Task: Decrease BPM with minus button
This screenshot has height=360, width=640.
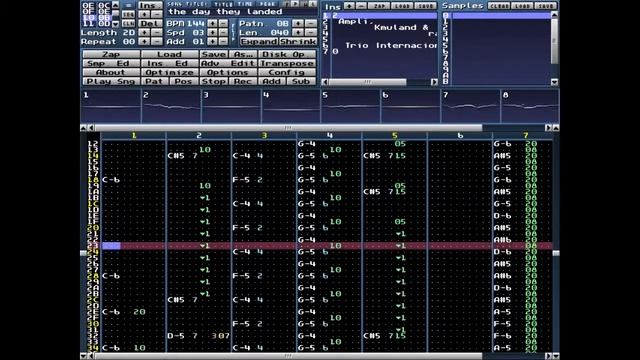Action: (x=223, y=24)
